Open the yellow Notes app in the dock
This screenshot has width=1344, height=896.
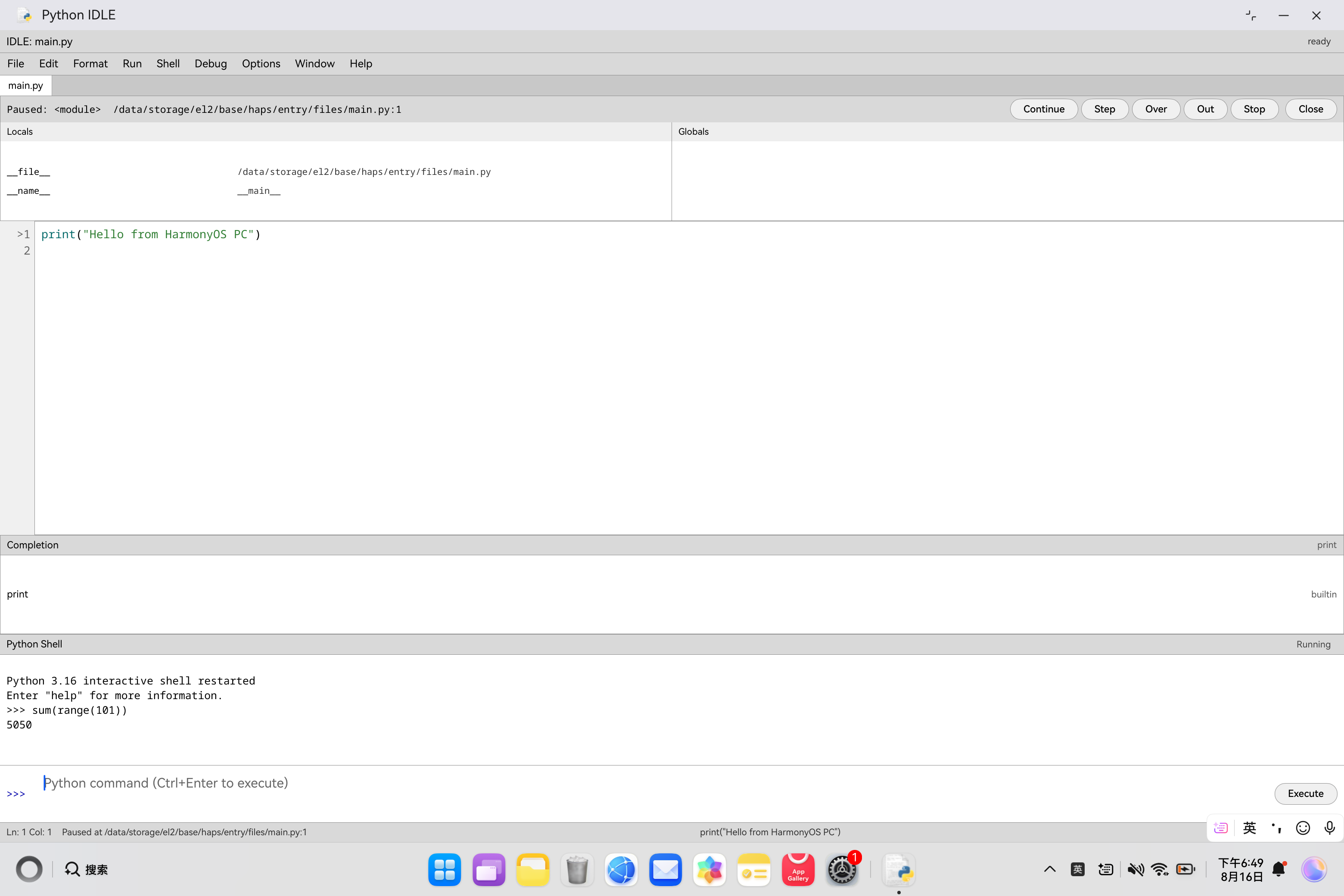pos(754,870)
